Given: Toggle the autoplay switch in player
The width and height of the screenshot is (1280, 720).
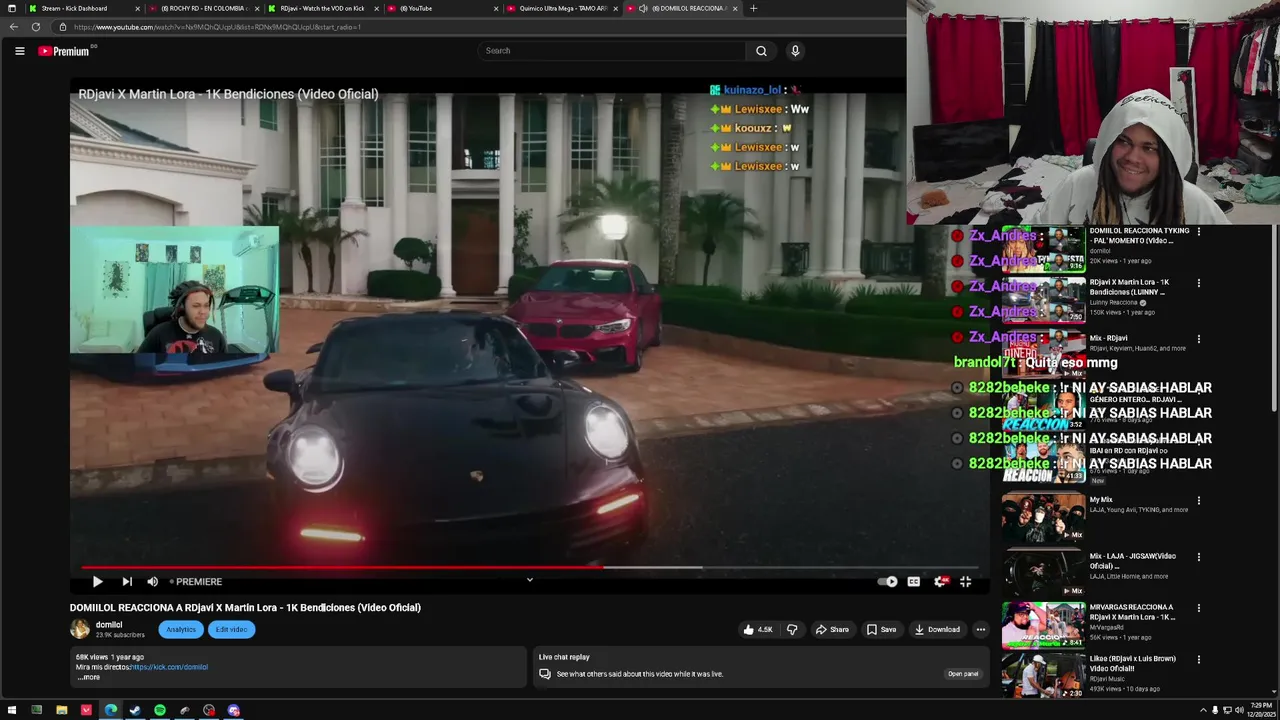Looking at the screenshot, I should point(888,581).
